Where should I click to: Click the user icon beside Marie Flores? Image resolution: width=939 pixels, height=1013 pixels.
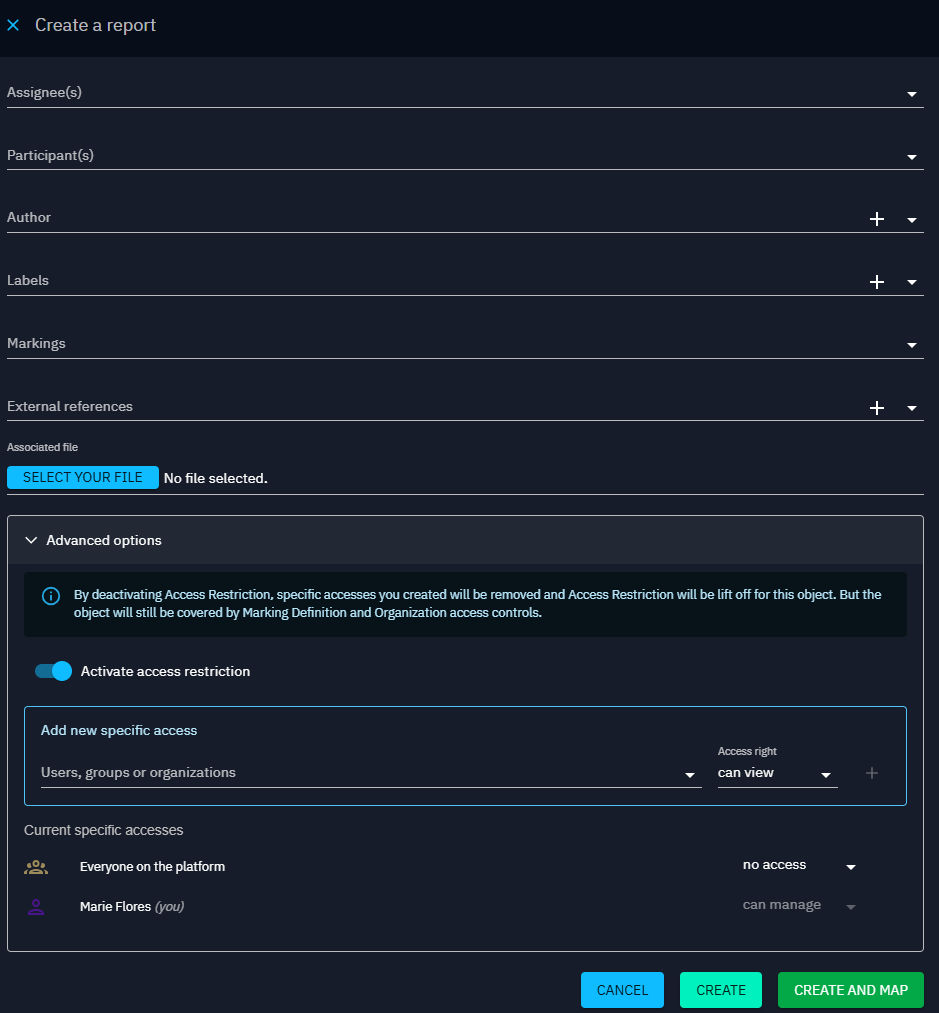click(36, 907)
